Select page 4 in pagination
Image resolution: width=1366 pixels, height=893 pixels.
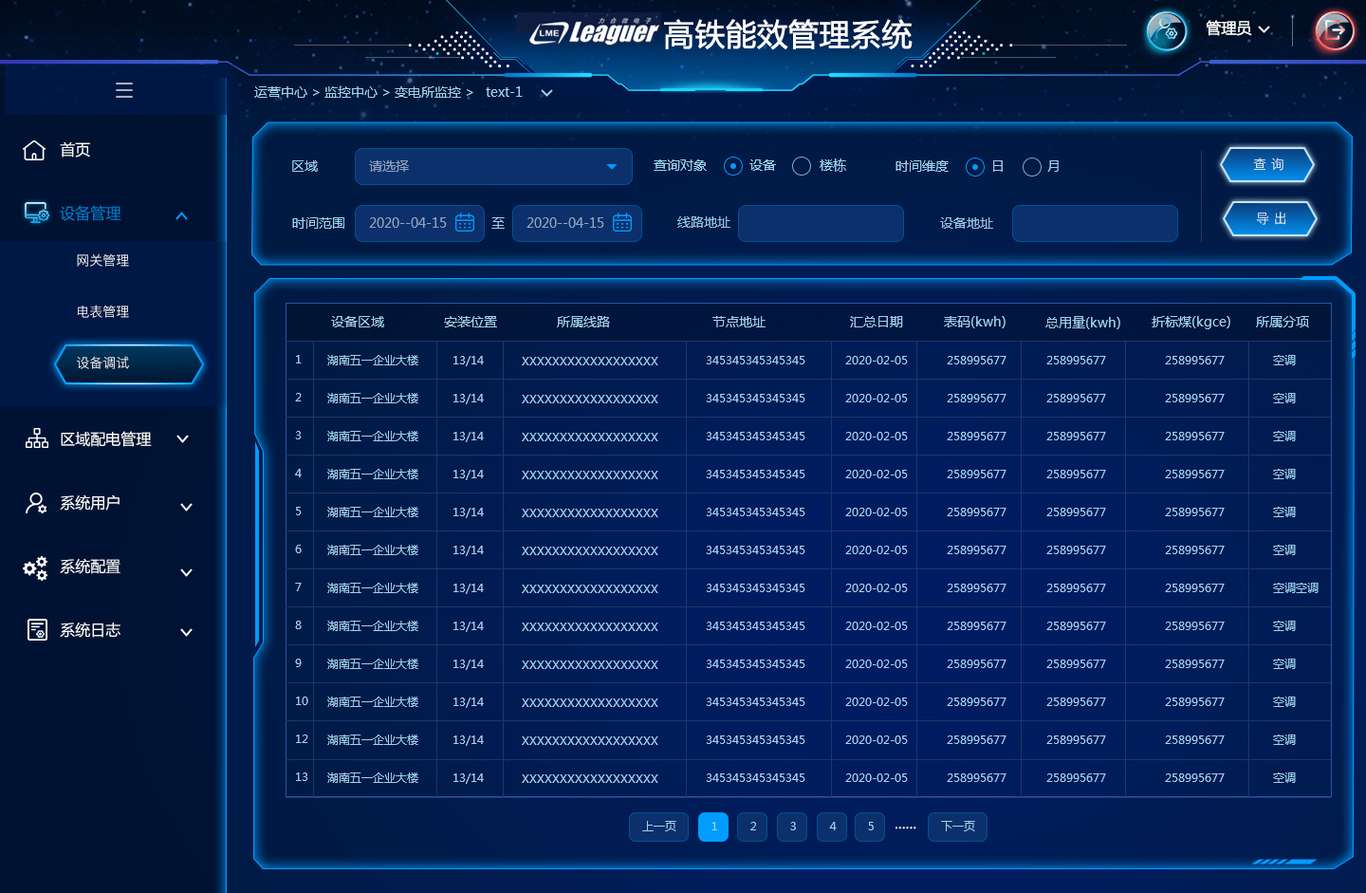(832, 827)
